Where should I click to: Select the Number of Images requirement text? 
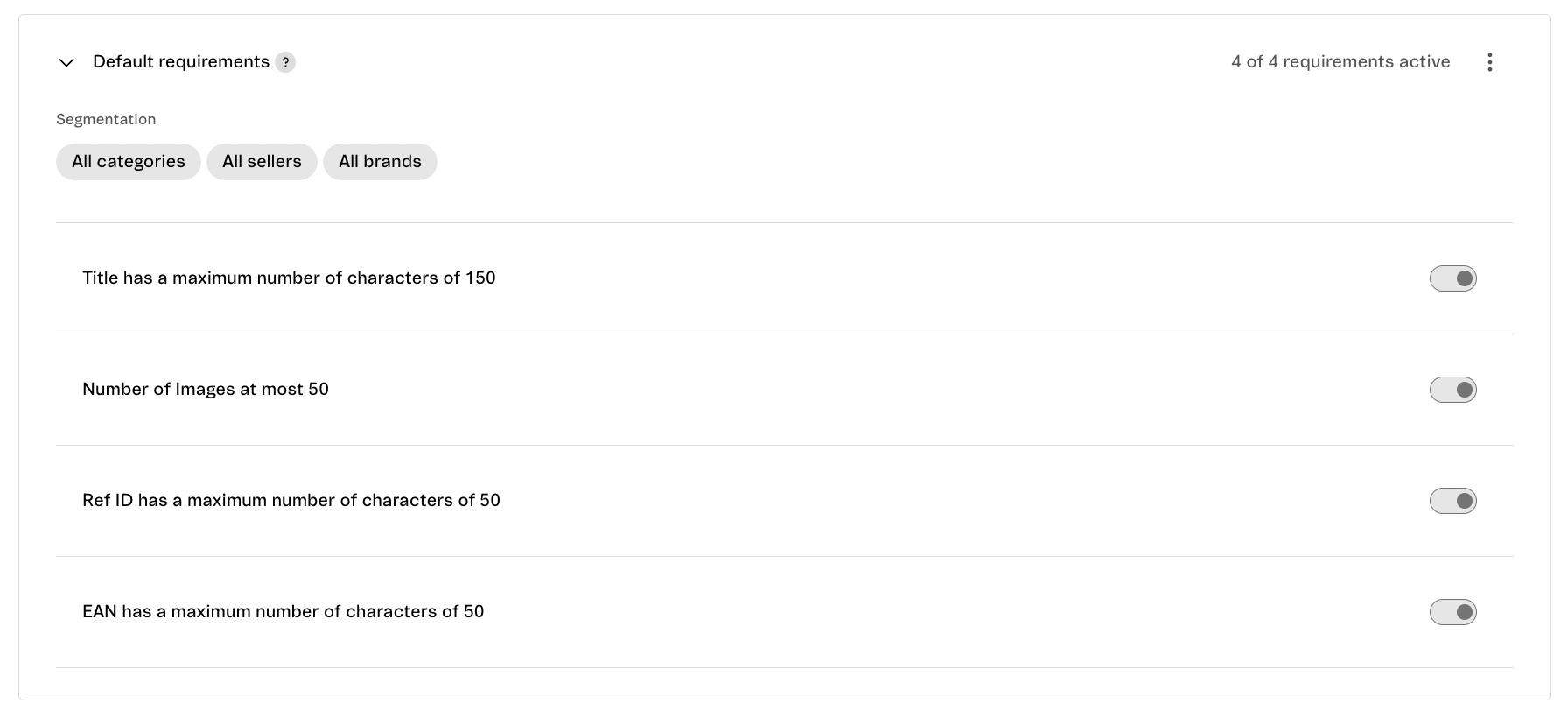coord(206,390)
